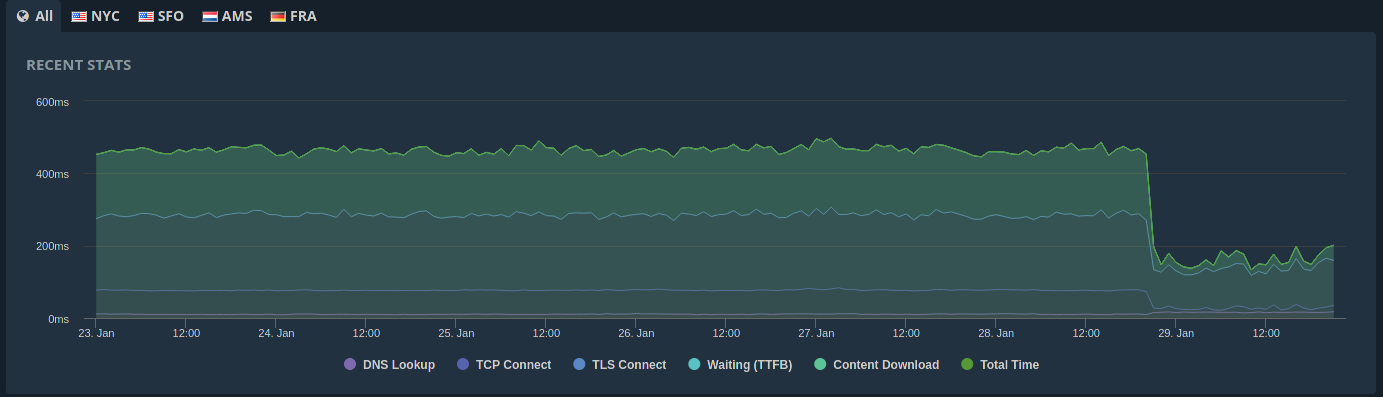This screenshot has width=1383, height=397.
Task: Select the SFO tab label
Action: (x=171, y=17)
